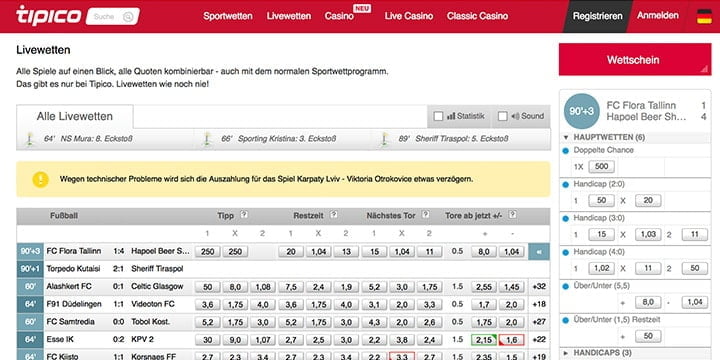Screen dimensions: 720x360
Task: Enable the Statistik checkbox
Action: pos(438,116)
